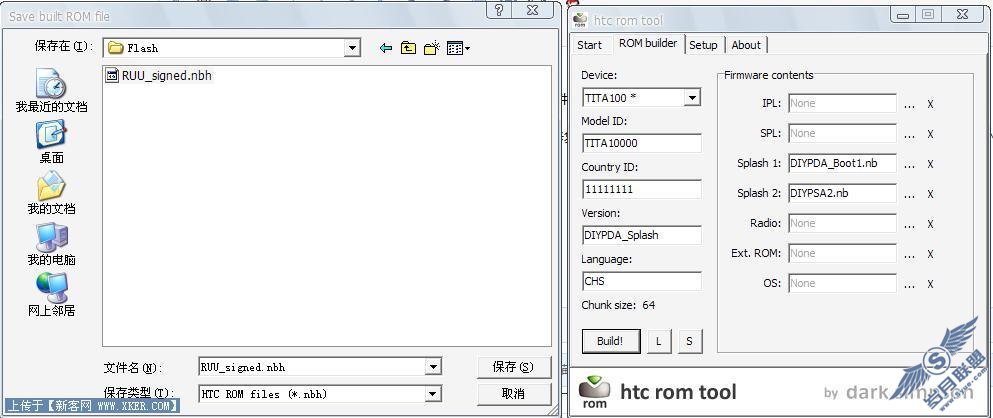Clear the Splash 2 entry with X
The height and width of the screenshot is (418, 993).
930,194
